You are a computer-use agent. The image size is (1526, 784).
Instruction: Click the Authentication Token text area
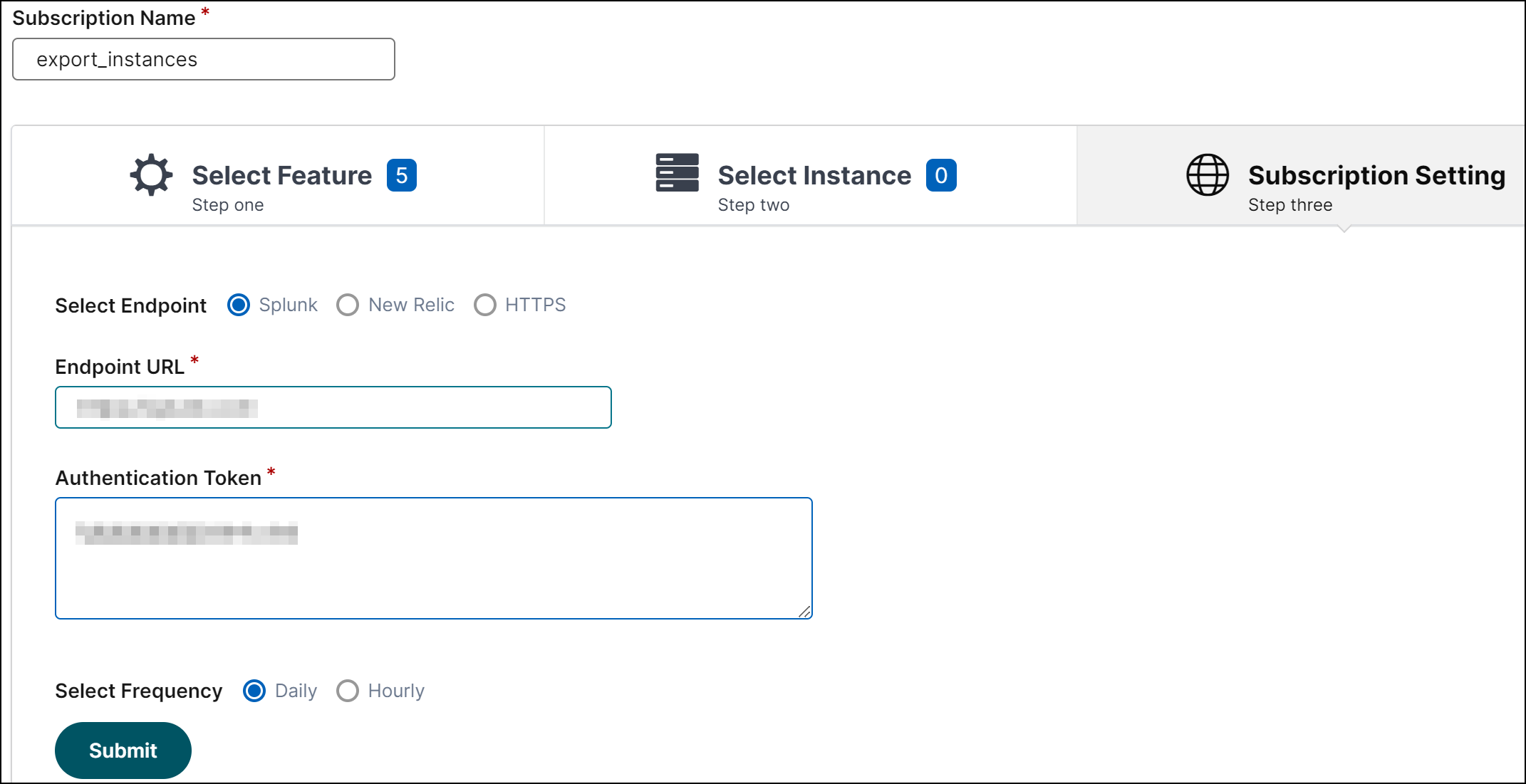pyautogui.click(x=435, y=555)
